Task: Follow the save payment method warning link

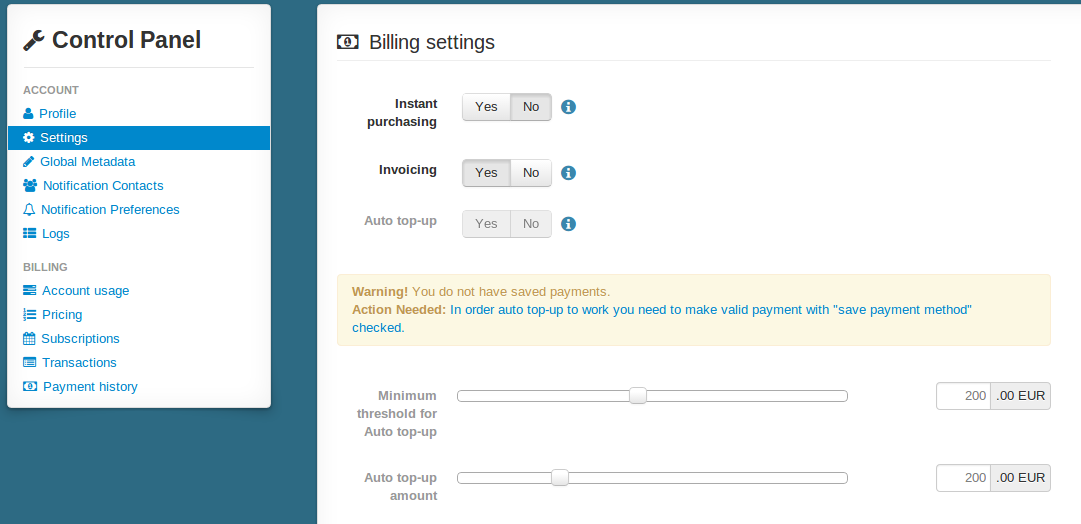Action: click(662, 319)
